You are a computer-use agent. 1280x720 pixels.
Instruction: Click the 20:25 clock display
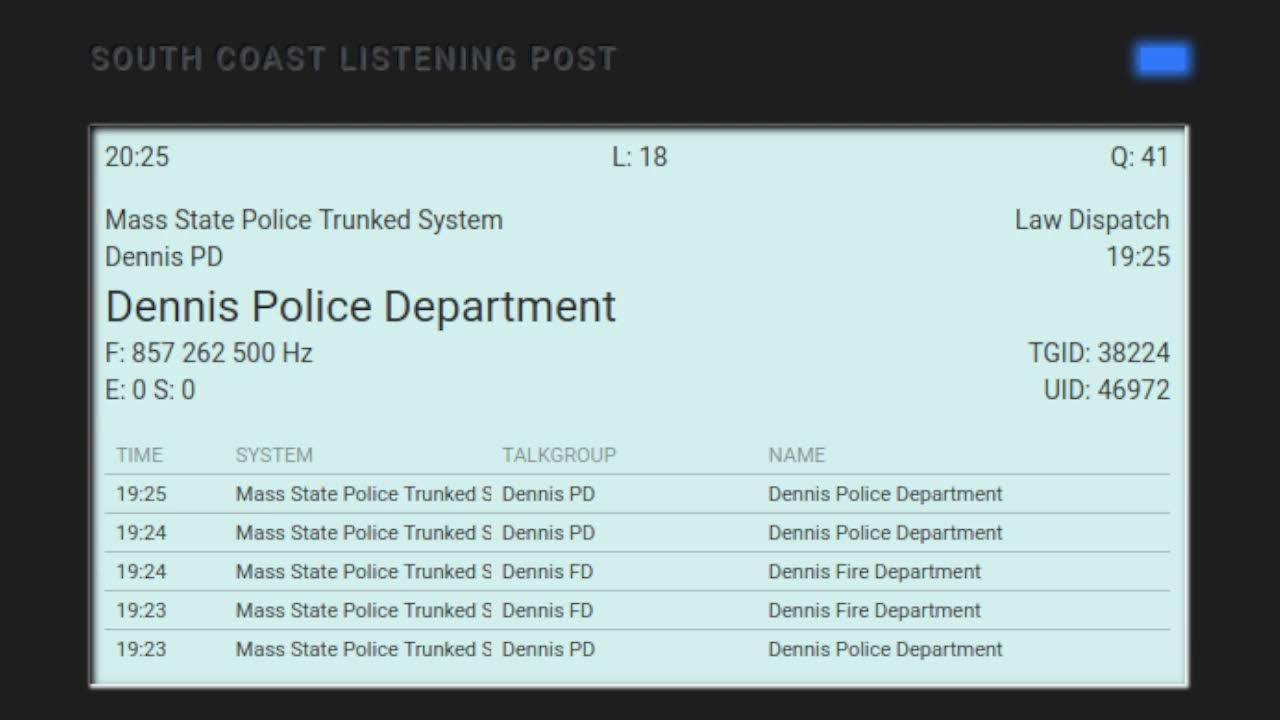(x=137, y=157)
